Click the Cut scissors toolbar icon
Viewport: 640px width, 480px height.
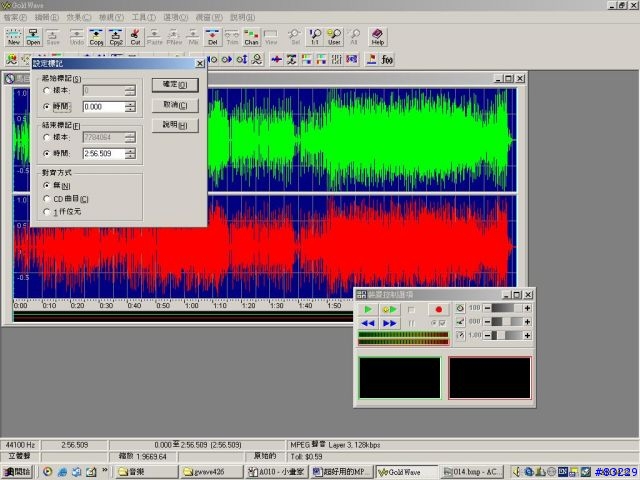136,37
